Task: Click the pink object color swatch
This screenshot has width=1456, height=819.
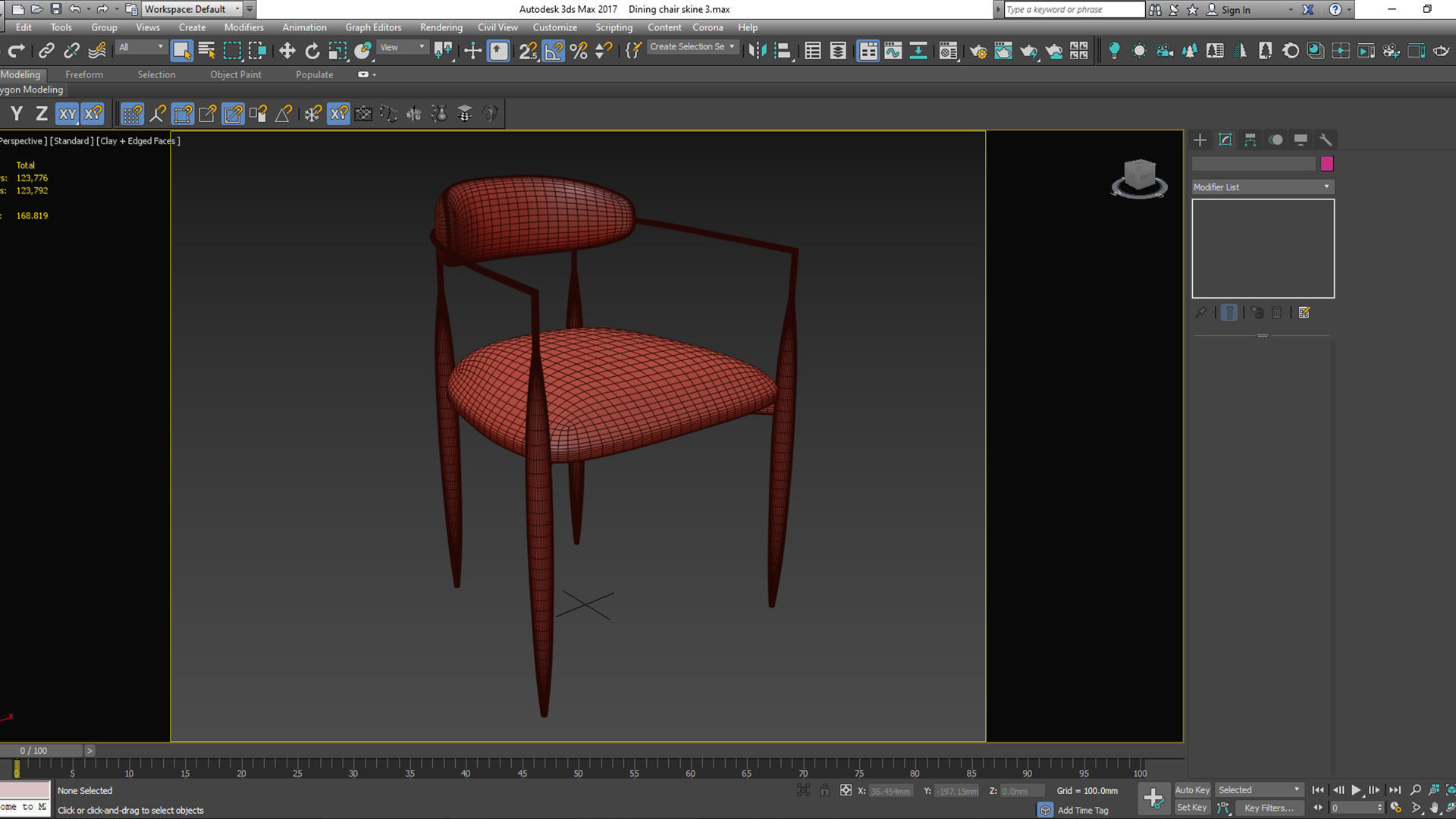Action: point(1326,164)
